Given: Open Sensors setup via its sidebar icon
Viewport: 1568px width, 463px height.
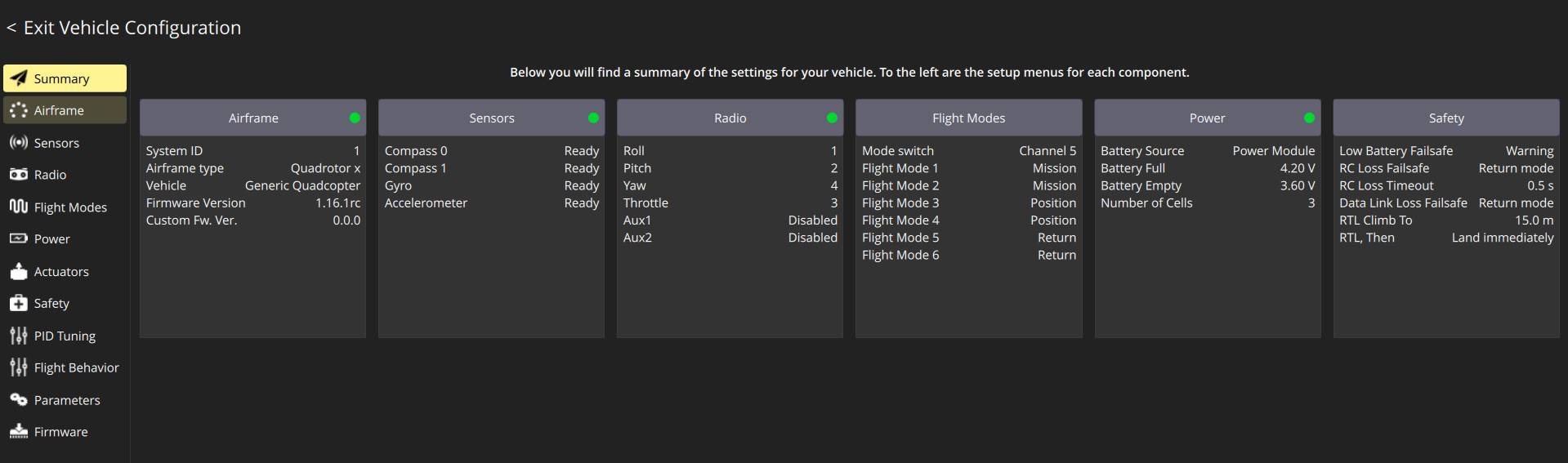Looking at the screenshot, I should pos(18,143).
